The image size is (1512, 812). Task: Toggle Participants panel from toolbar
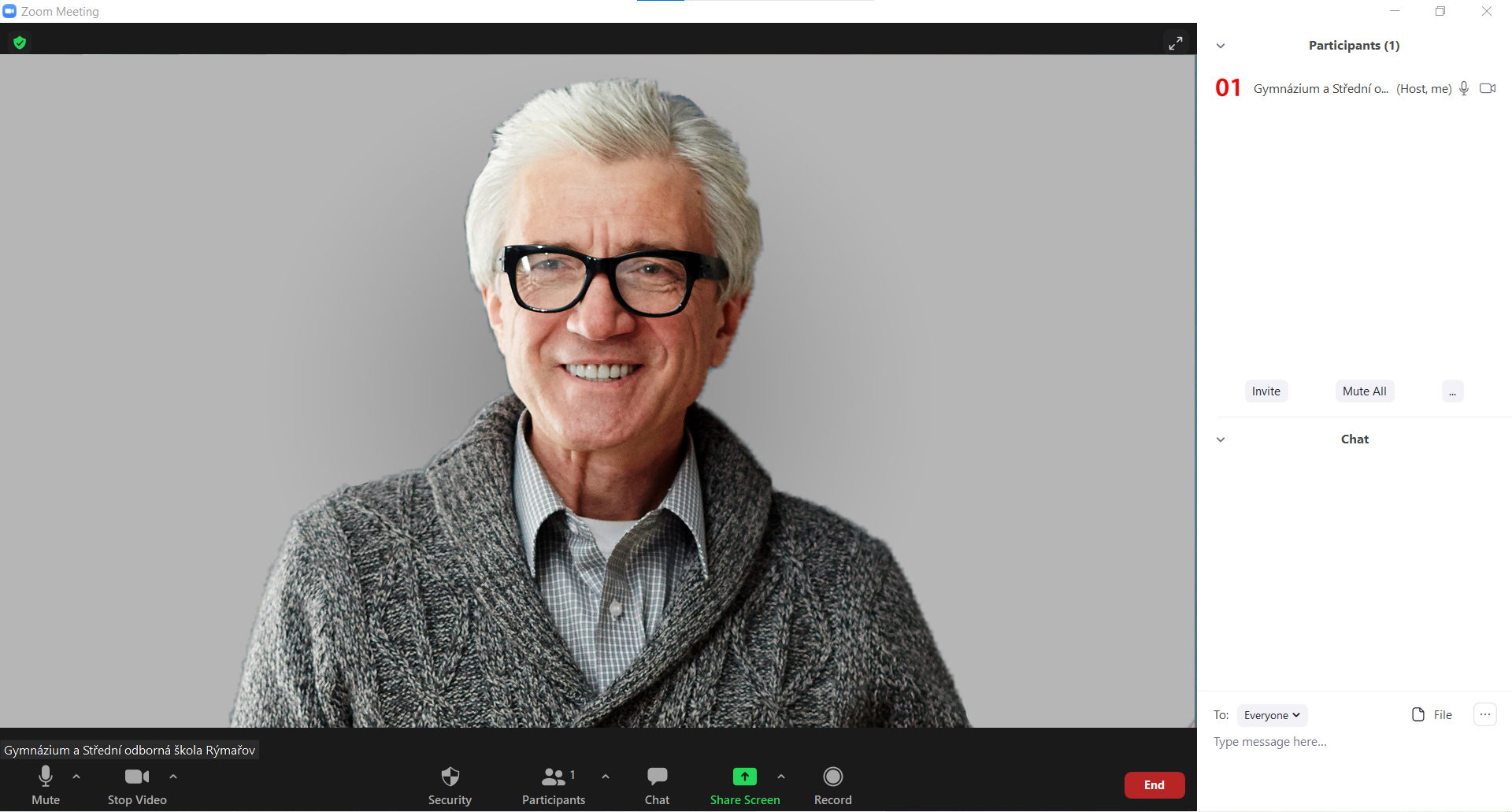pyautogui.click(x=554, y=785)
